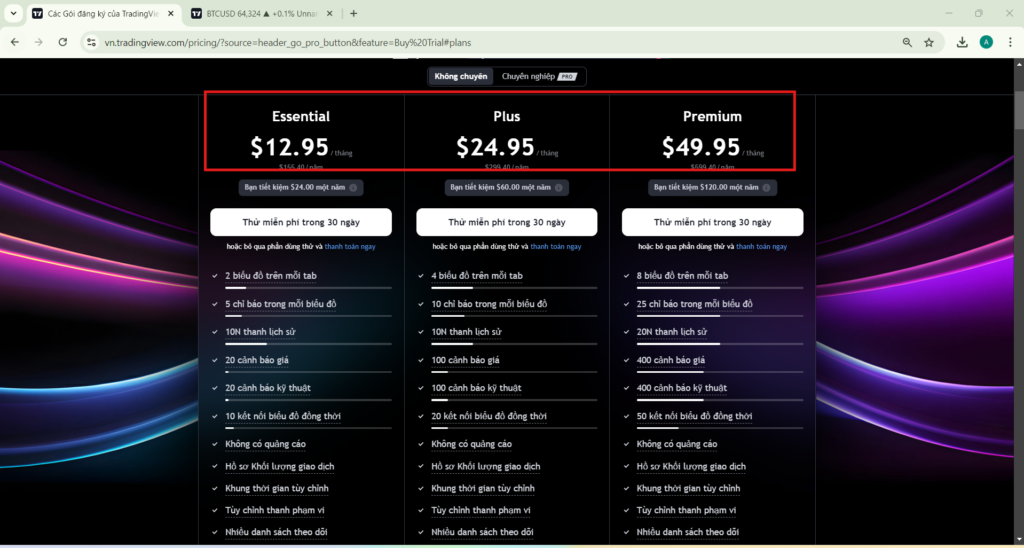
Task: Click Essential "Tùy chỉnh thanh phạm vi"
Action: click(x=275, y=510)
